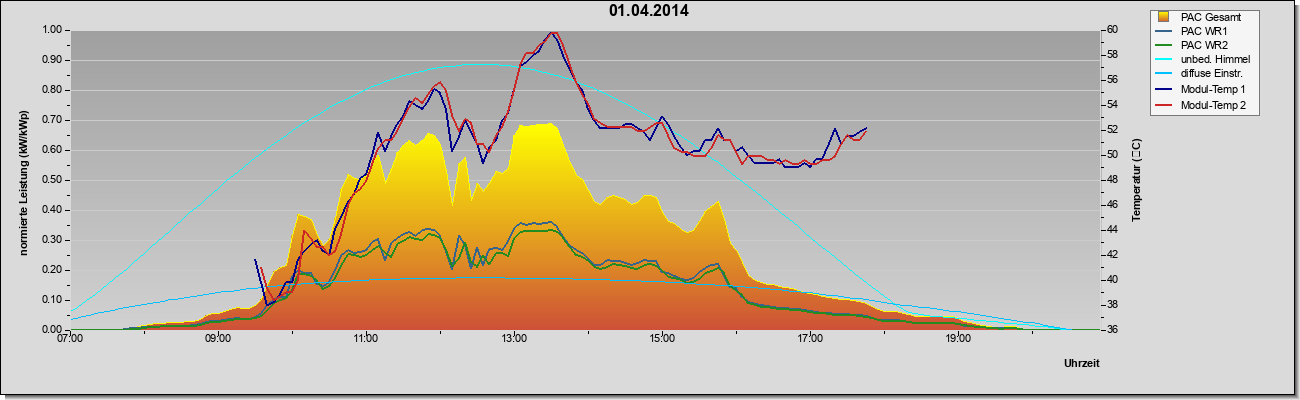Screen dimensions: 1300x400
Task: Click the 17:00 time axis tick label
Action: point(810,339)
